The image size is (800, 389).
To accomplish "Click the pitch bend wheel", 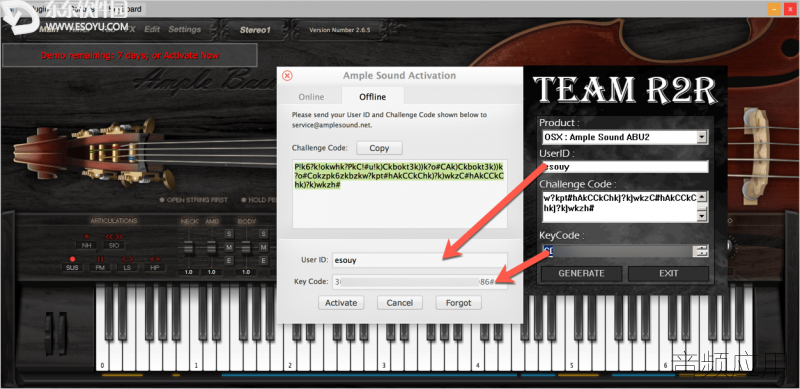I will [49, 333].
